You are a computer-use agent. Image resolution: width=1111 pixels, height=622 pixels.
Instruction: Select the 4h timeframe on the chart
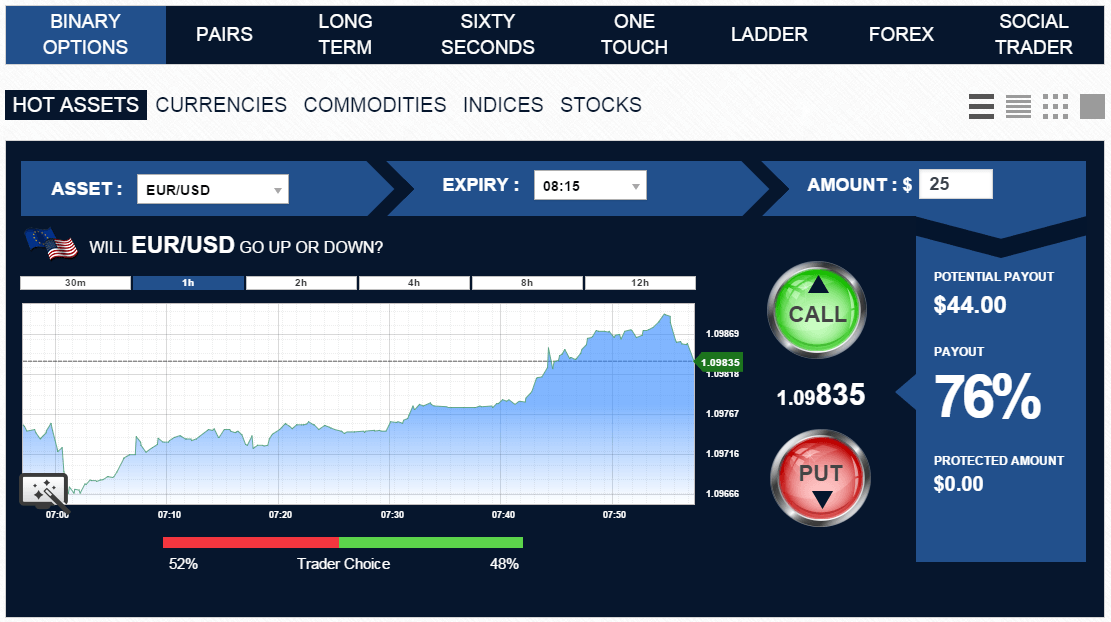coord(414,282)
